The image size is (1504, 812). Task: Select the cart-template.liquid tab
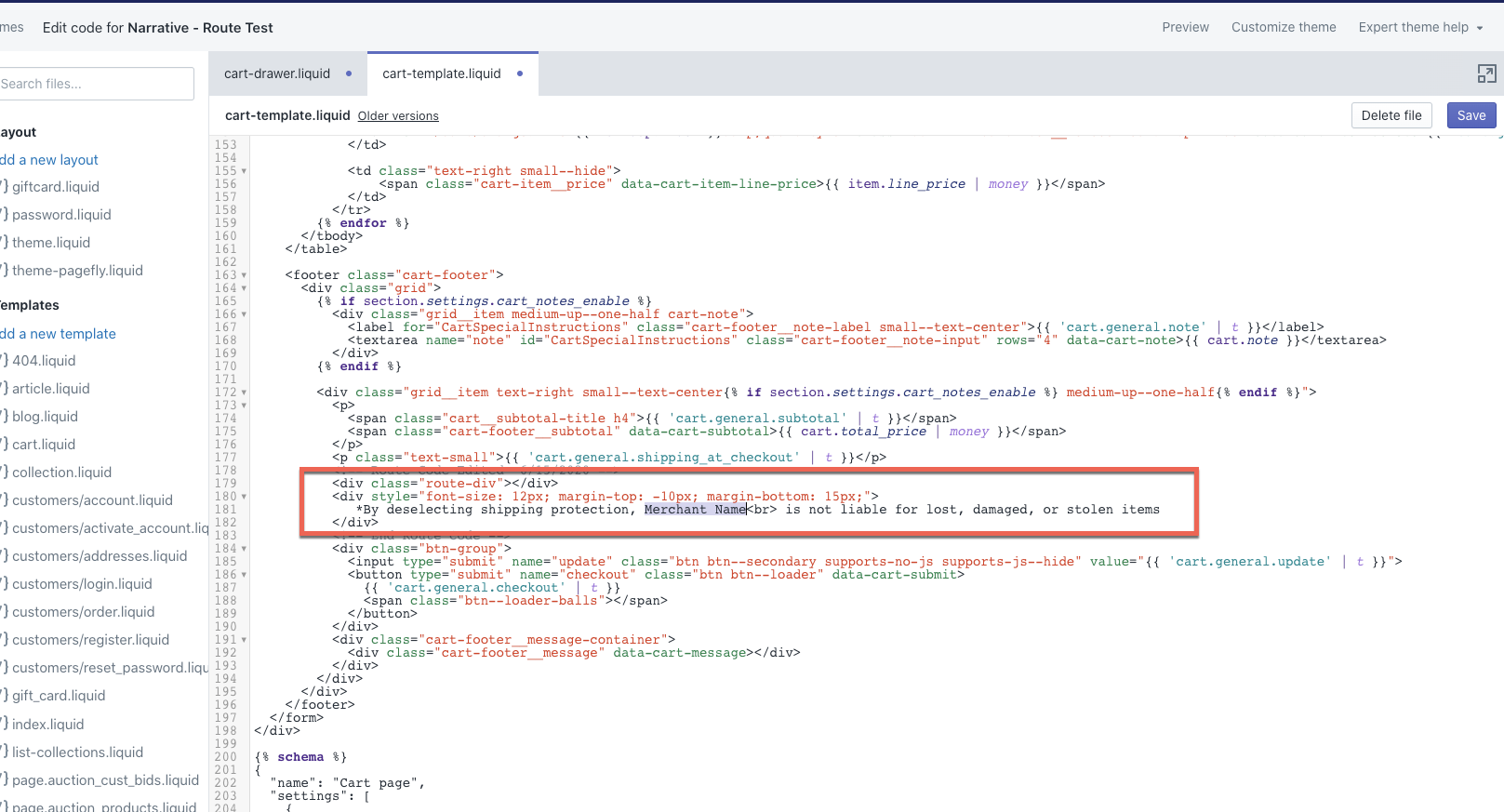coord(442,73)
